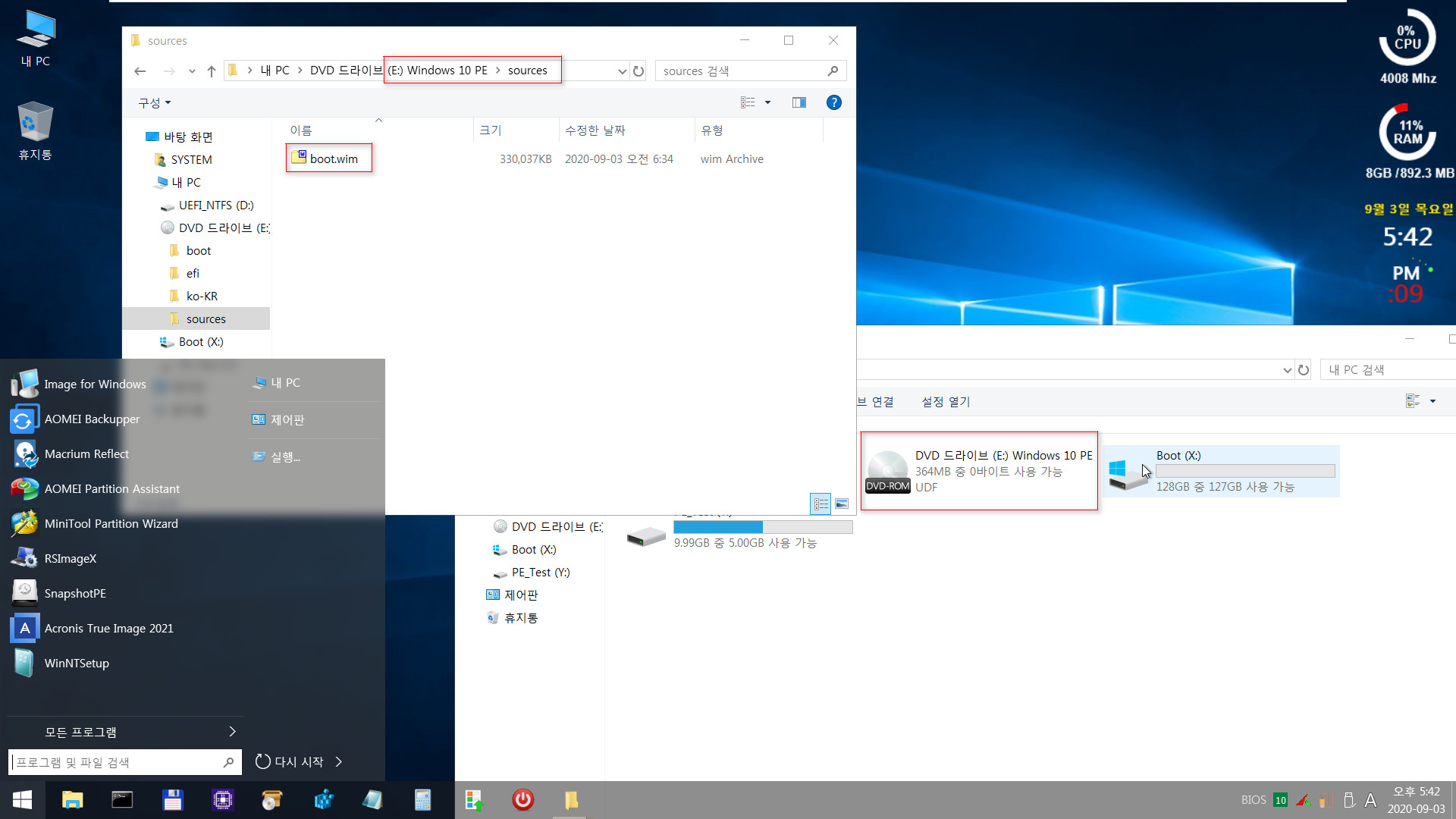
Task: Open 내 PC desktop icon
Action: (x=36, y=39)
